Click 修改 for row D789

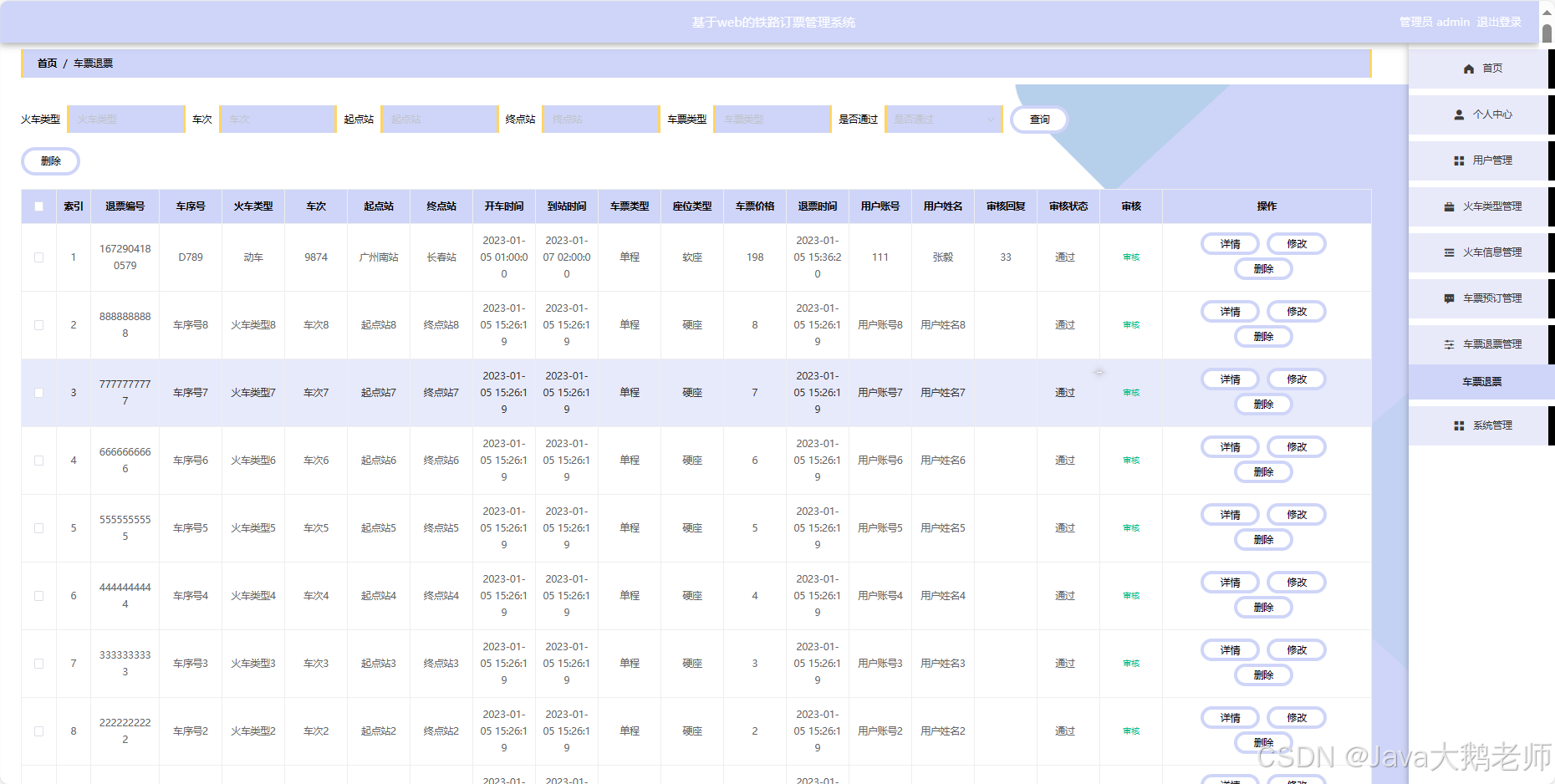click(x=1297, y=244)
